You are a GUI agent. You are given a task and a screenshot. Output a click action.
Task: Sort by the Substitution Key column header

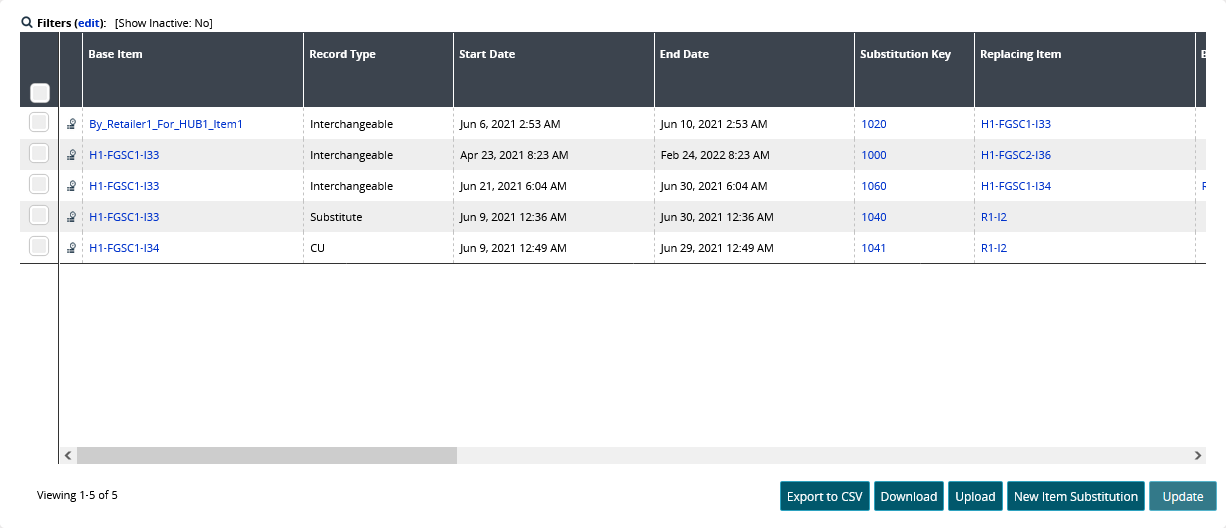(905, 54)
